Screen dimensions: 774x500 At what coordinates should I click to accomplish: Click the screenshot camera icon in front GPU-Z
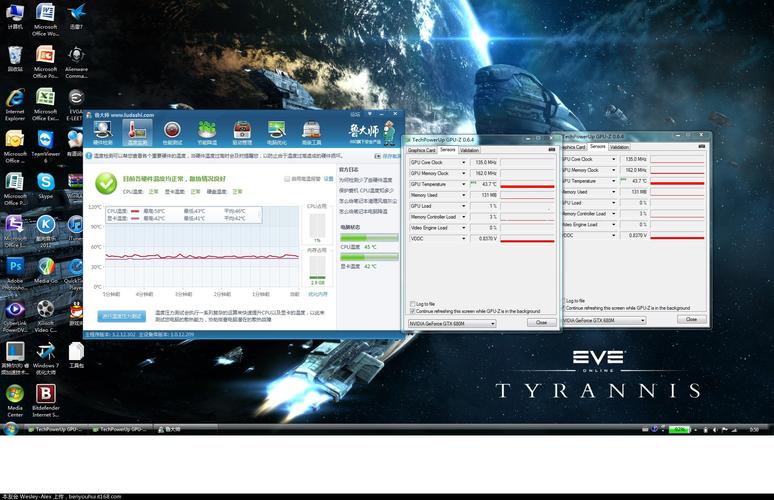click(552, 150)
